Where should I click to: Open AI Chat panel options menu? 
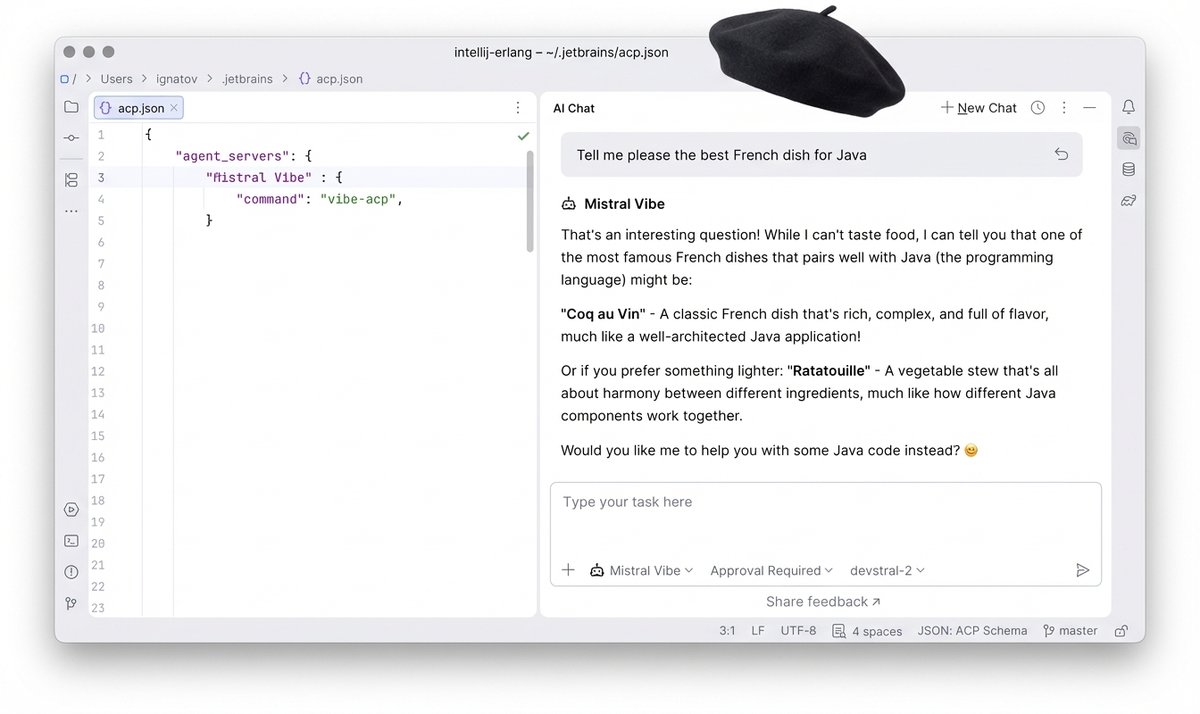pos(1064,108)
